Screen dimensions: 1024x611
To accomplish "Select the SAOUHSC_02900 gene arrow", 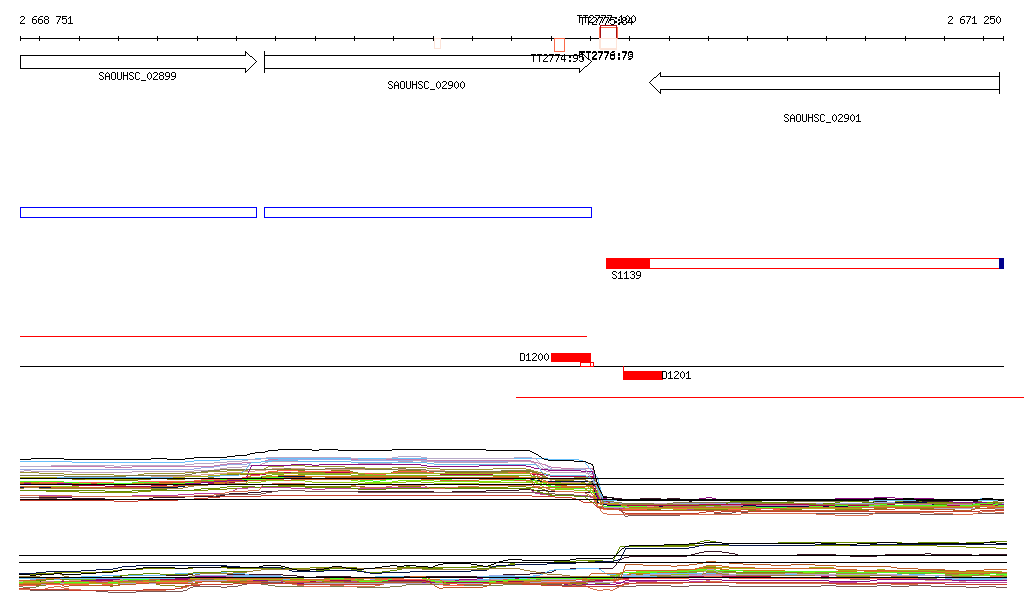I will click(x=428, y=62).
